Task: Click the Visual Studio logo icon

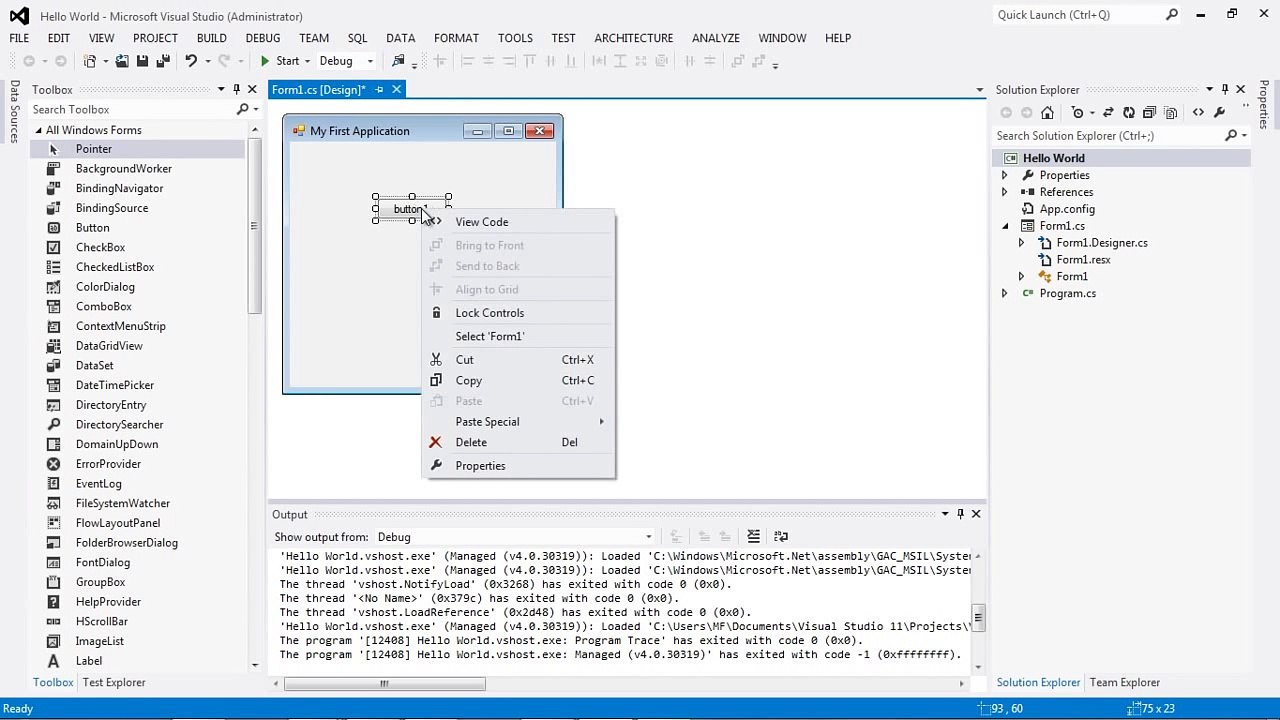Action: [19, 15]
